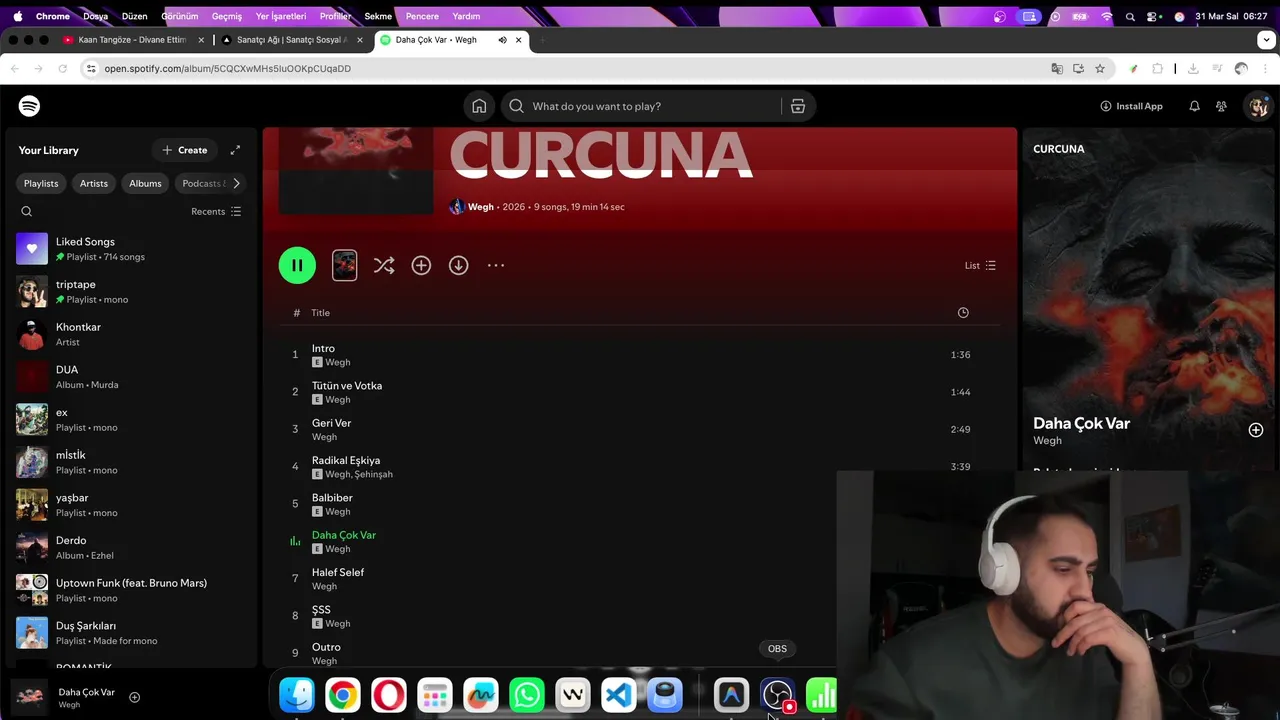
Task: Open the Chrome tab search dropdown arrow
Action: [1266, 40]
